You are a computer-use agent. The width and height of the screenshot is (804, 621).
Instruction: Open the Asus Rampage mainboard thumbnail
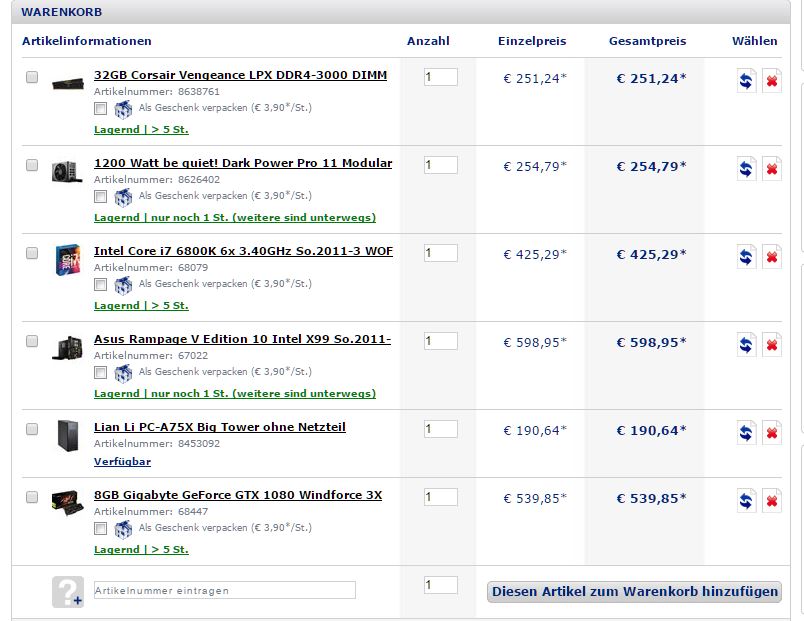tap(67, 348)
